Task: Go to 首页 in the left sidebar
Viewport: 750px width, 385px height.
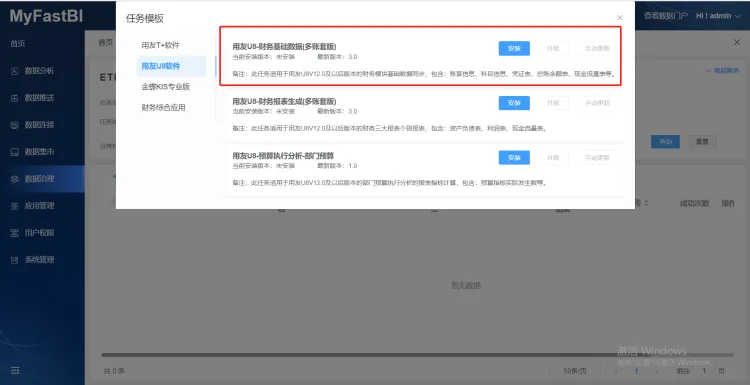Action: pyautogui.click(x=18, y=44)
